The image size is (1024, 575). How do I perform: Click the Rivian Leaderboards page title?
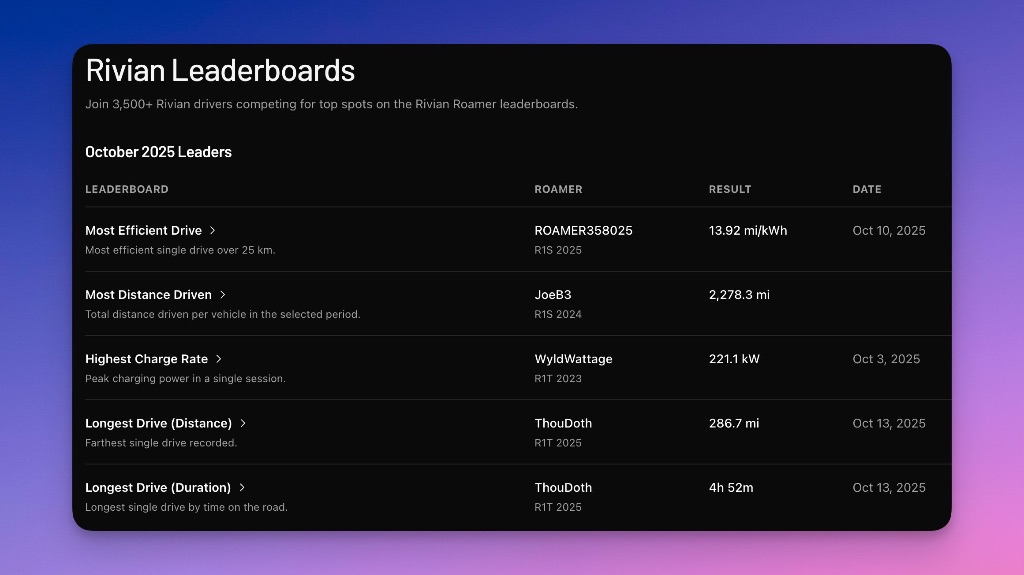coord(220,71)
